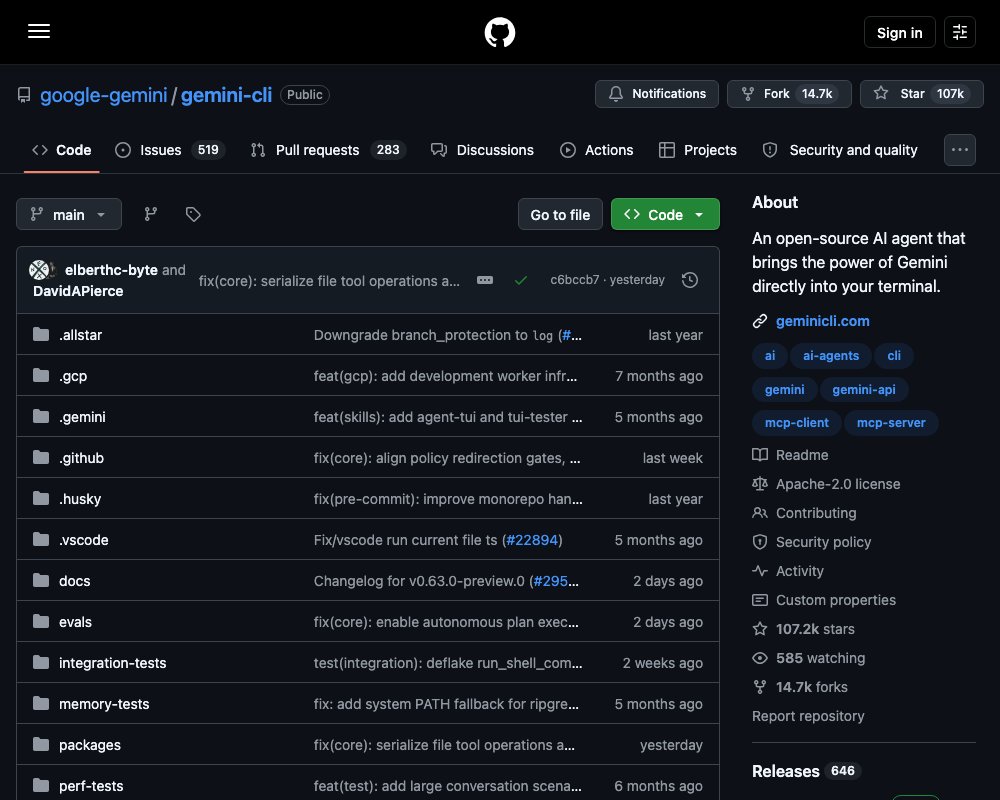Image resolution: width=1000 pixels, height=800 pixels.
Task: Open the docs changelog commit message
Action: coord(421,581)
